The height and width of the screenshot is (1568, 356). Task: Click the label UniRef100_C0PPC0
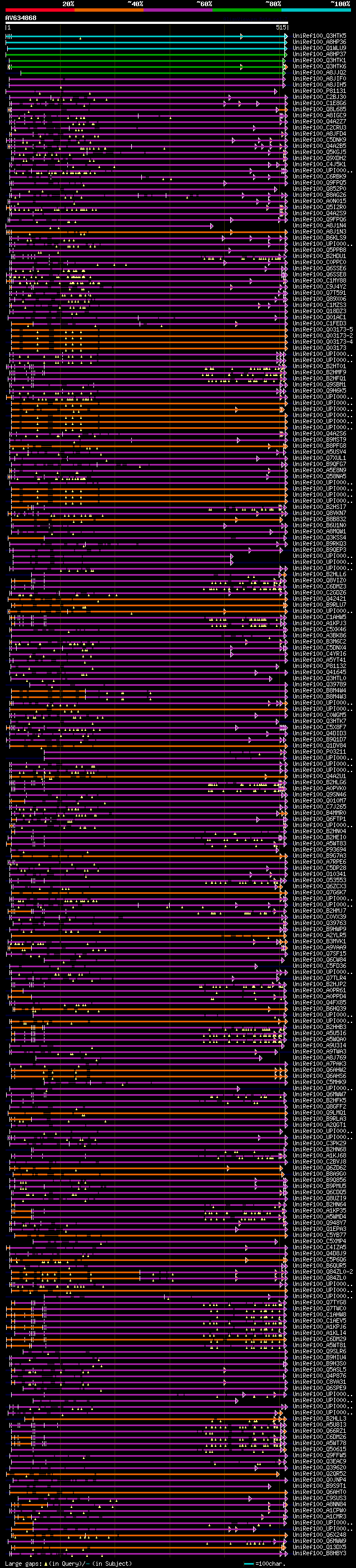319,263
